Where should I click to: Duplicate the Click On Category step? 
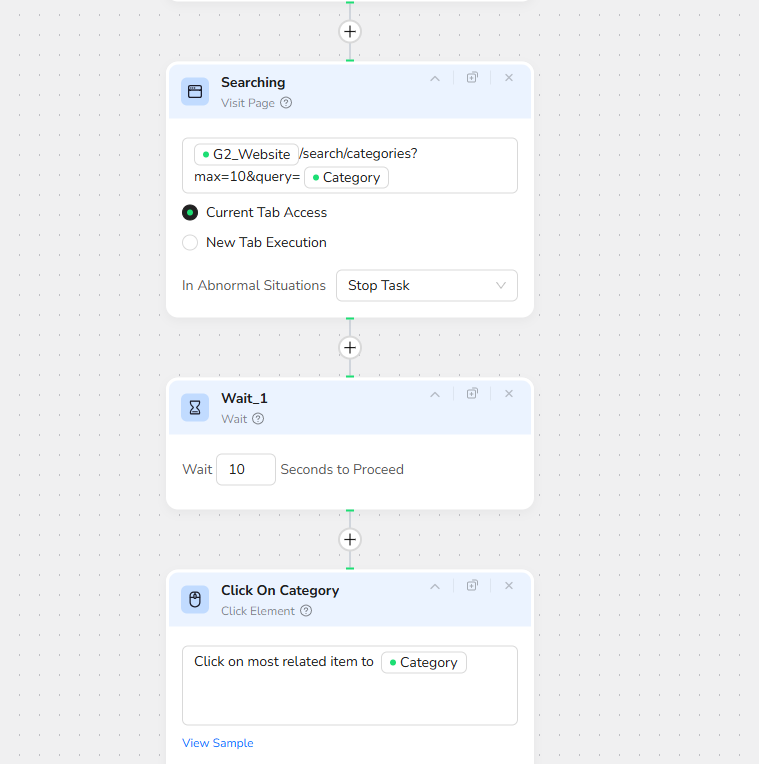(472, 586)
